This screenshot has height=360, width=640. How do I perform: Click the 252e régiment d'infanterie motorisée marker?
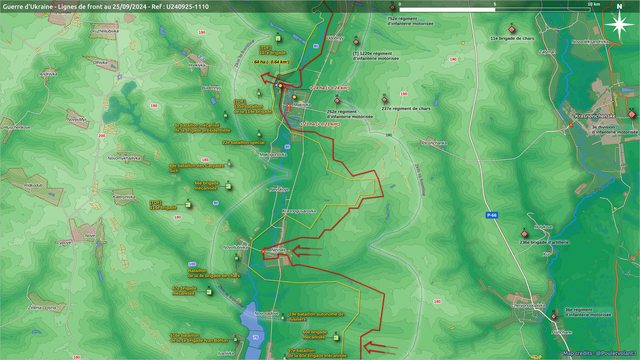pyautogui.click(x=337, y=100)
